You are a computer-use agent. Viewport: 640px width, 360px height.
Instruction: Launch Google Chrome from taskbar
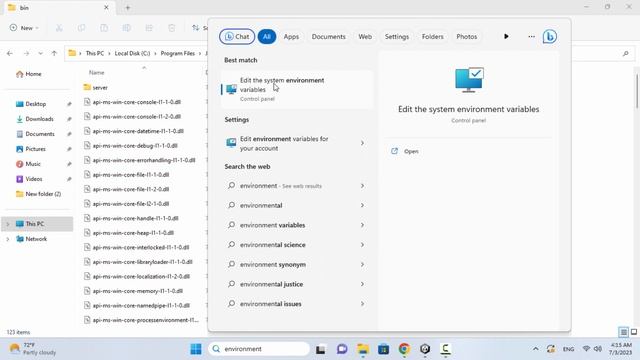[404, 349]
